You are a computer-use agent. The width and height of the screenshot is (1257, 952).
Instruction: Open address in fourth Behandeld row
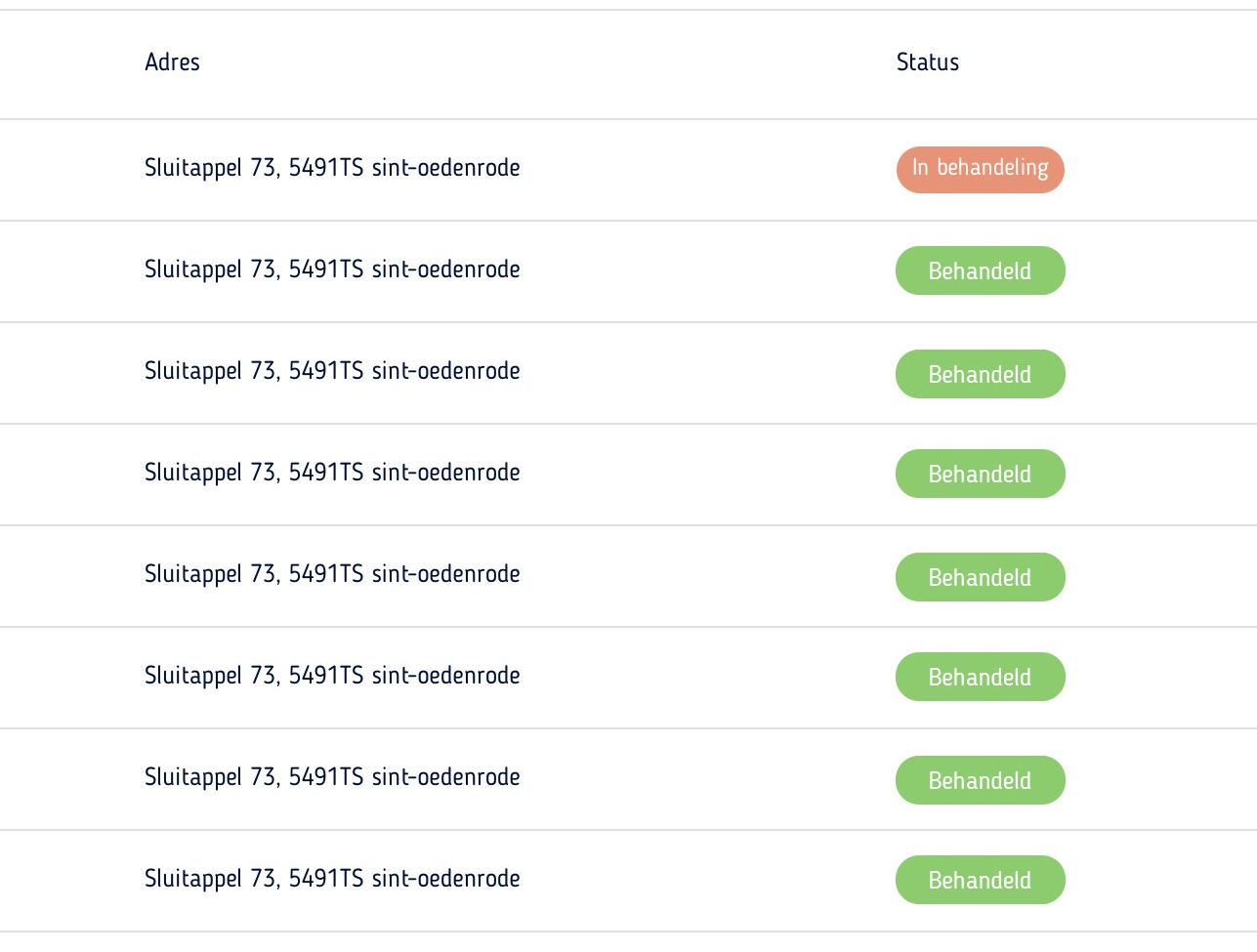pyautogui.click(x=332, y=574)
